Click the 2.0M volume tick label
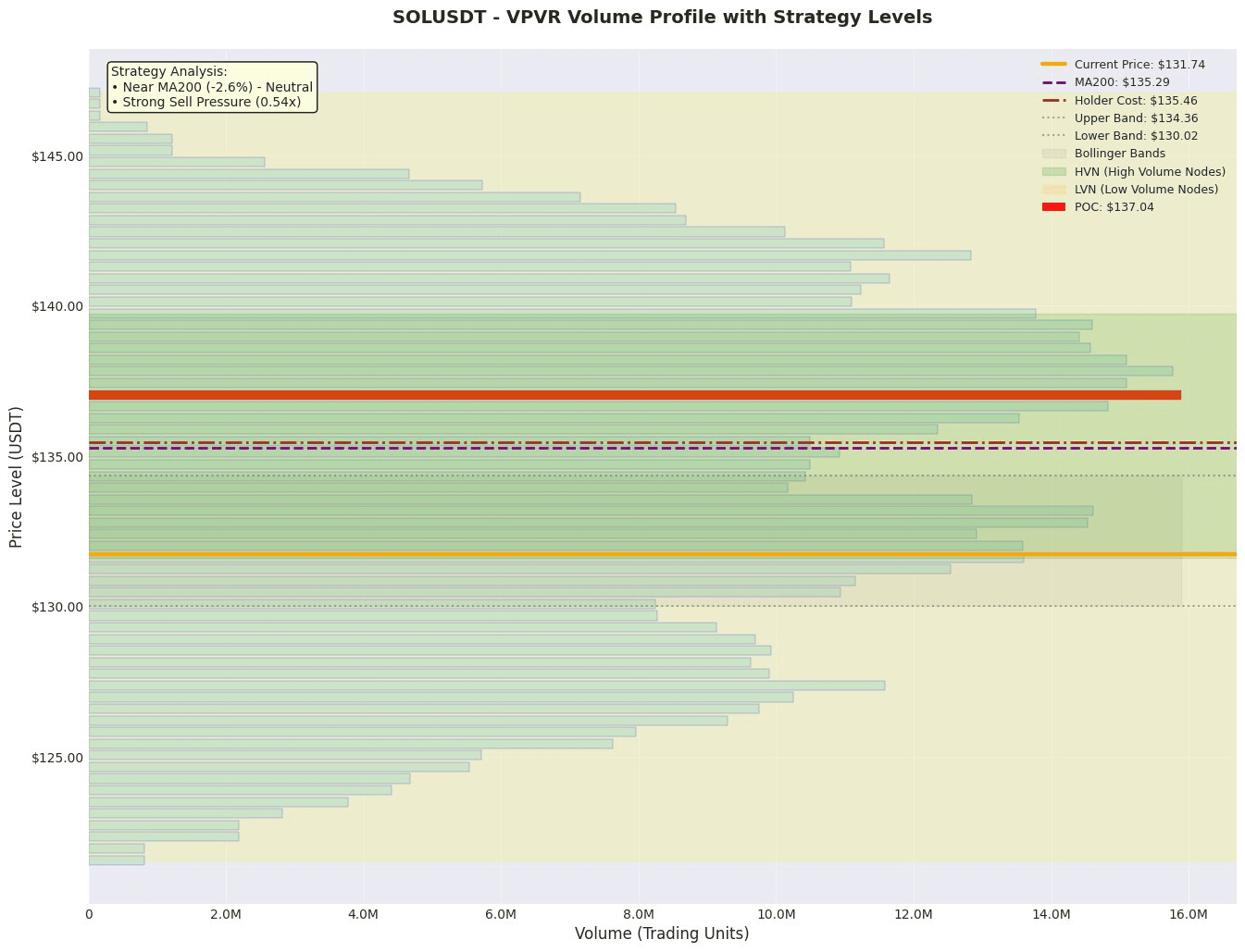The height and width of the screenshot is (952, 1245). tap(226, 914)
